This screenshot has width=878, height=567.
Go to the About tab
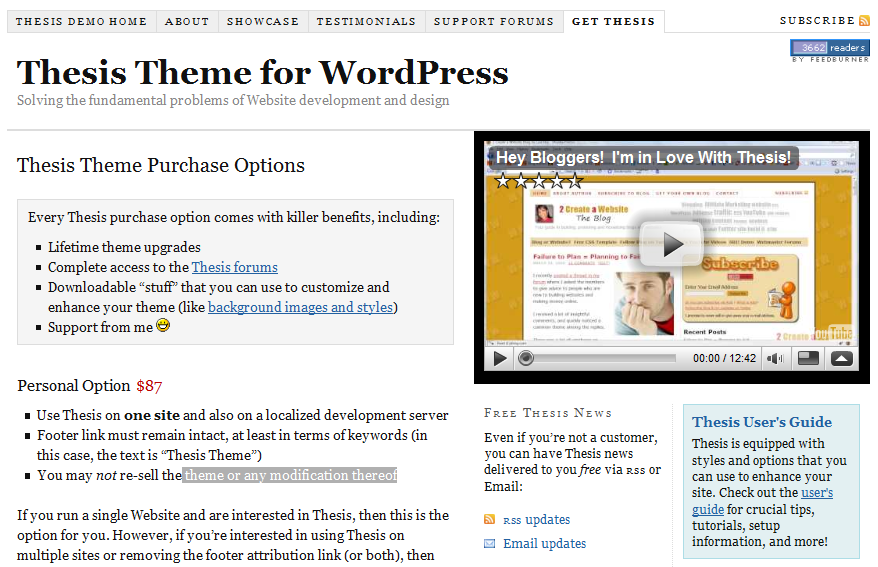[187, 21]
